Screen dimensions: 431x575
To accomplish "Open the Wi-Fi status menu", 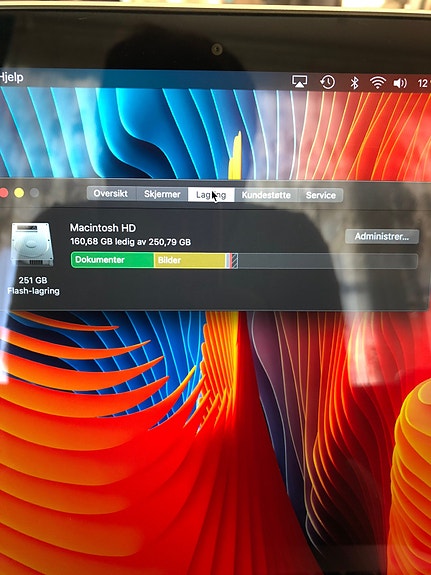I will (x=378, y=83).
